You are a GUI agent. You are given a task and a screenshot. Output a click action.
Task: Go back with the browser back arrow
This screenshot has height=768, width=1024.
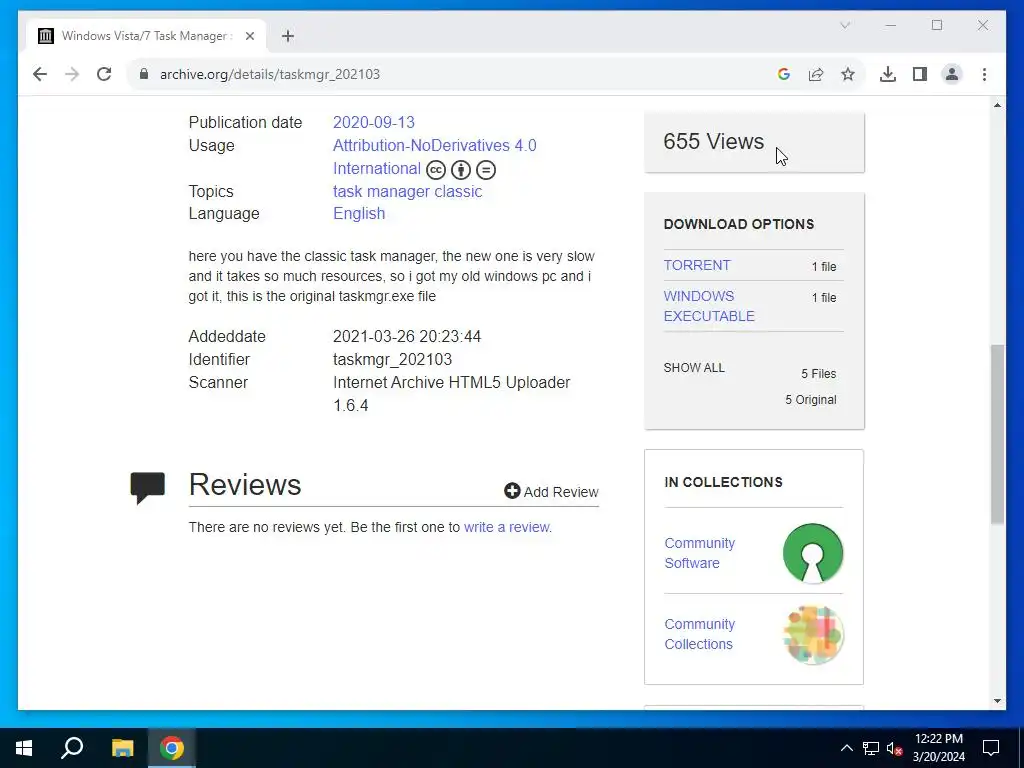coord(40,74)
